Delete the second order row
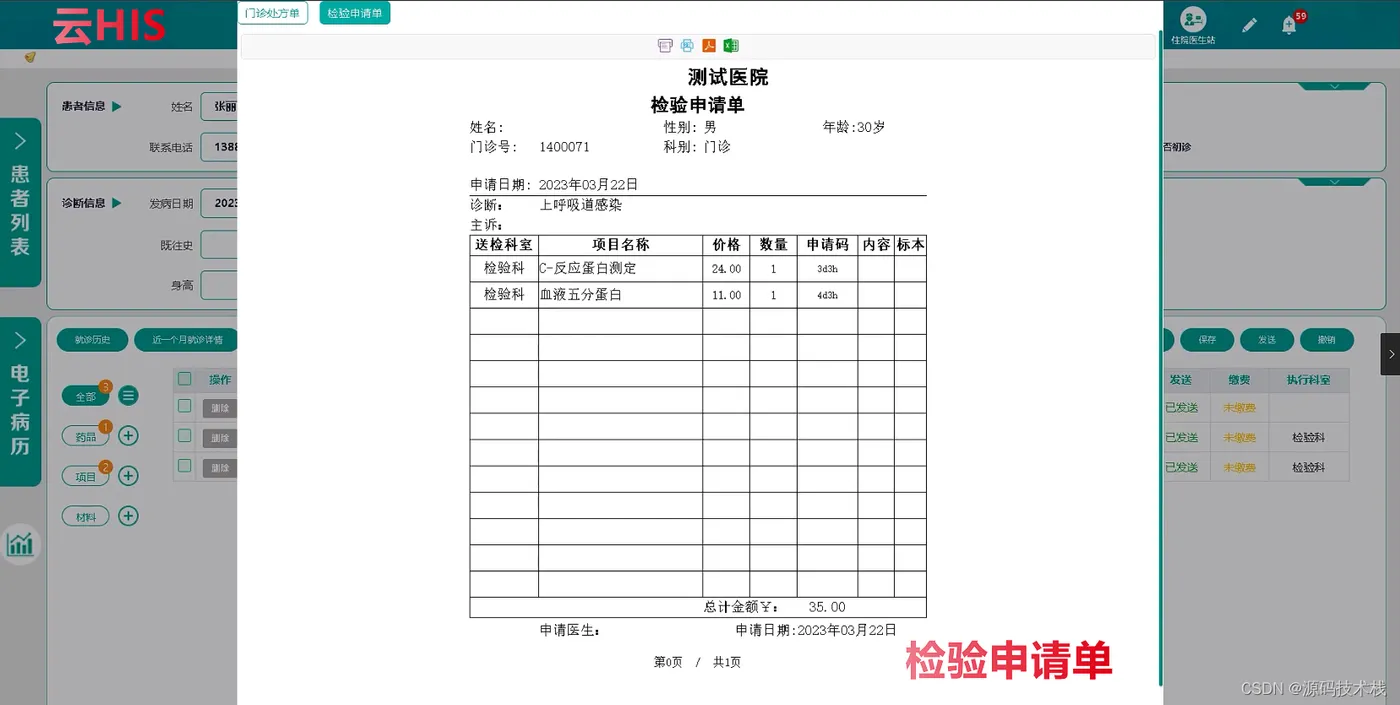Viewport: 1400px width, 705px height. [x=220, y=438]
